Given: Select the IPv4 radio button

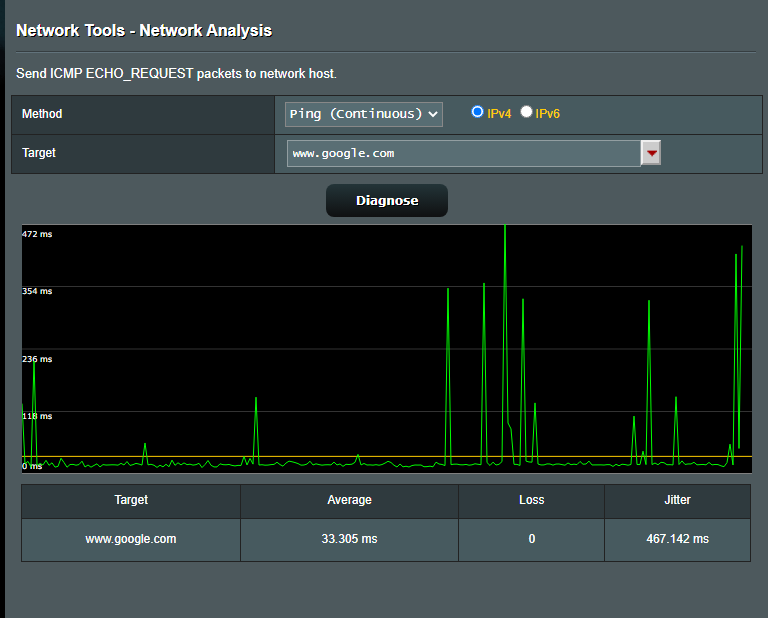Looking at the screenshot, I should 478,113.
